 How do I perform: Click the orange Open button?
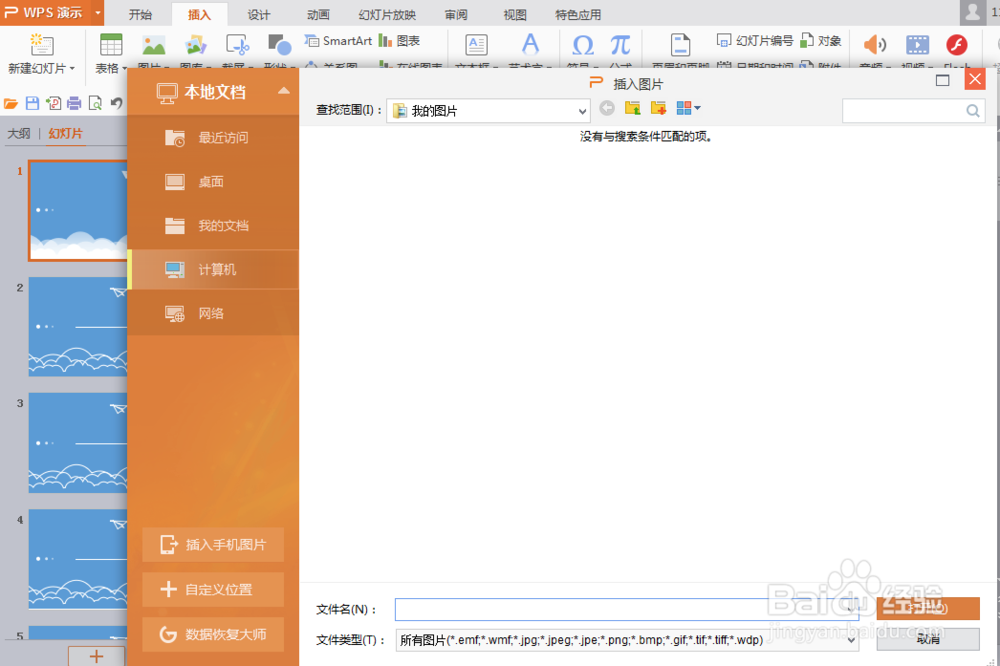point(928,609)
